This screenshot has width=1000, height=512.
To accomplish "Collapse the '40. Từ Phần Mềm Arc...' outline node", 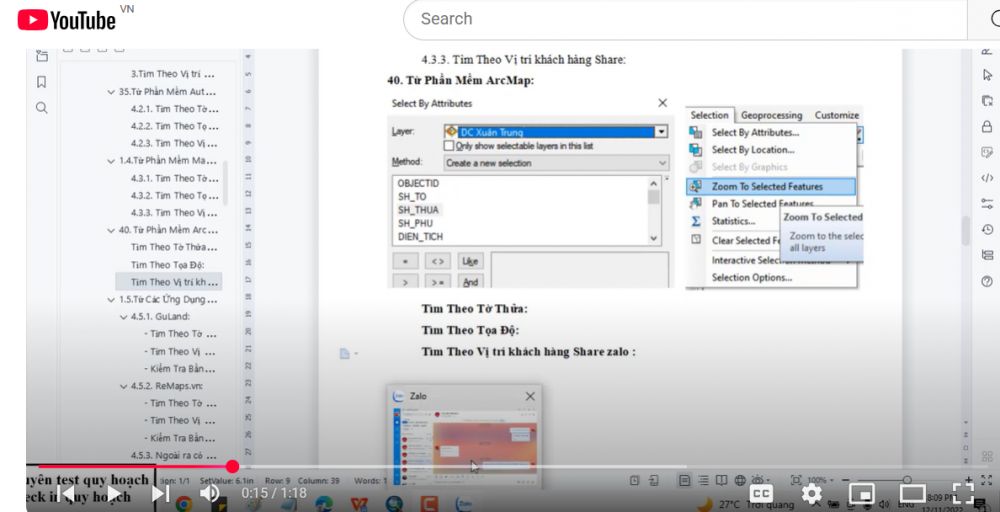I will coord(111,230).
